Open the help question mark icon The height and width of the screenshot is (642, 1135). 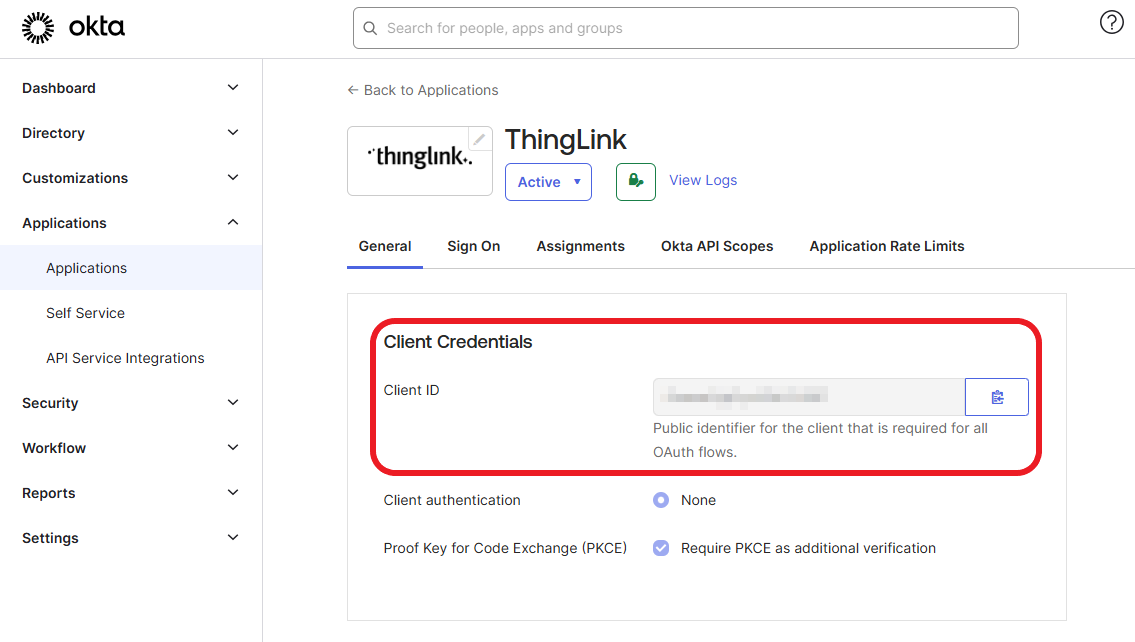click(1111, 22)
